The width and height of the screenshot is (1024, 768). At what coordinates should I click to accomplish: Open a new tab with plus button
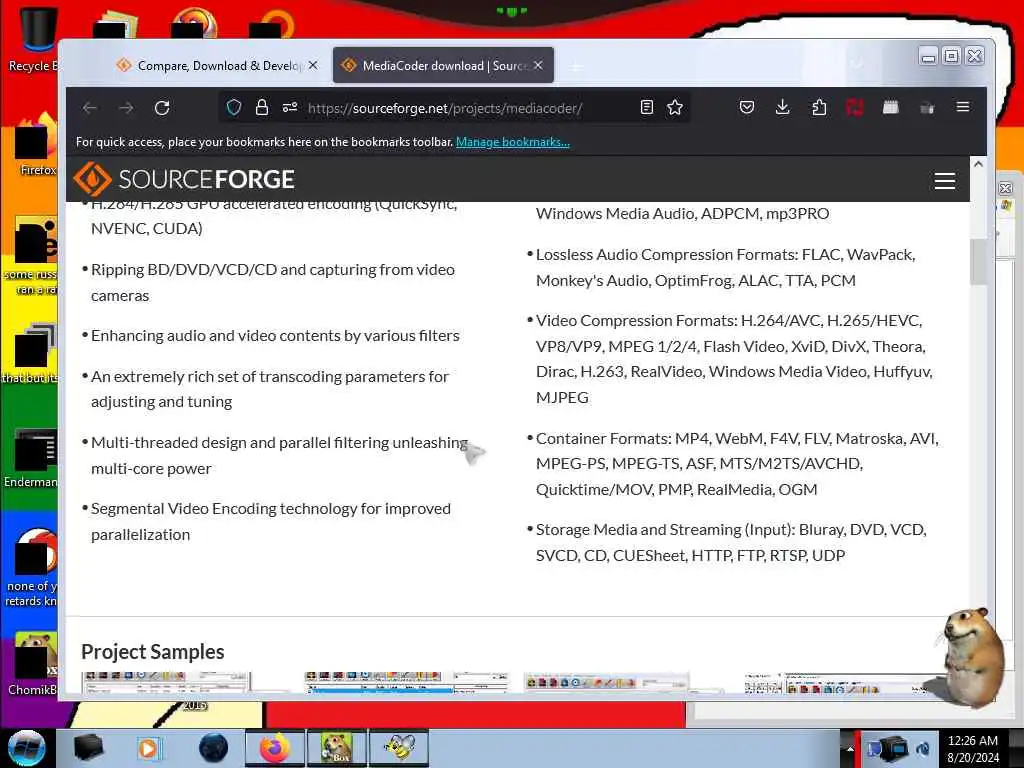point(576,67)
